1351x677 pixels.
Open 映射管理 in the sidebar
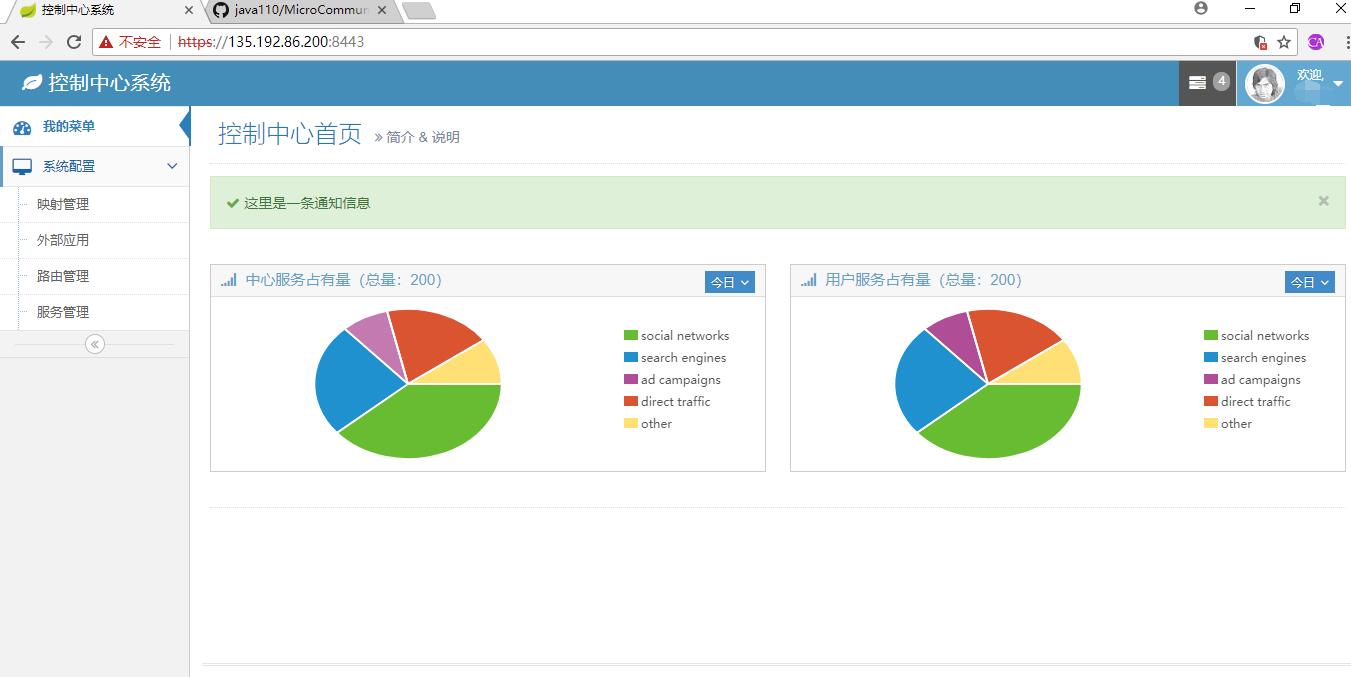(x=63, y=204)
